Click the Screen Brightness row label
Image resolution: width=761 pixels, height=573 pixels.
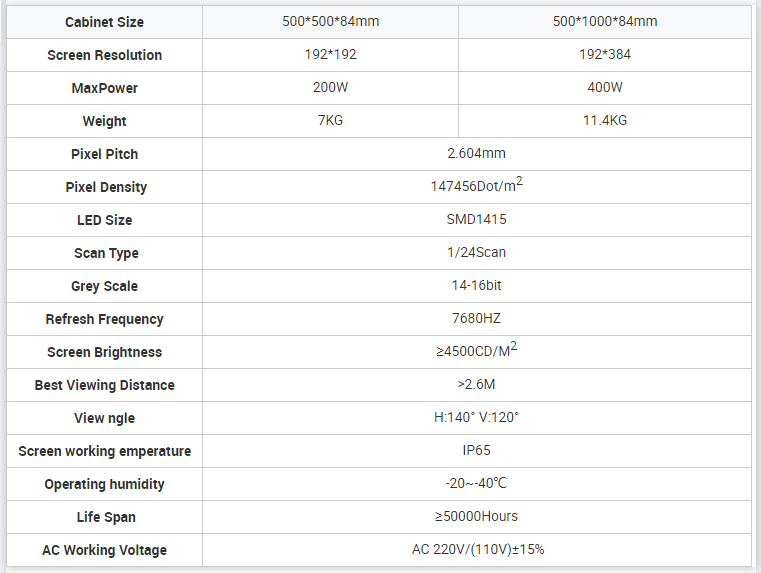point(105,352)
